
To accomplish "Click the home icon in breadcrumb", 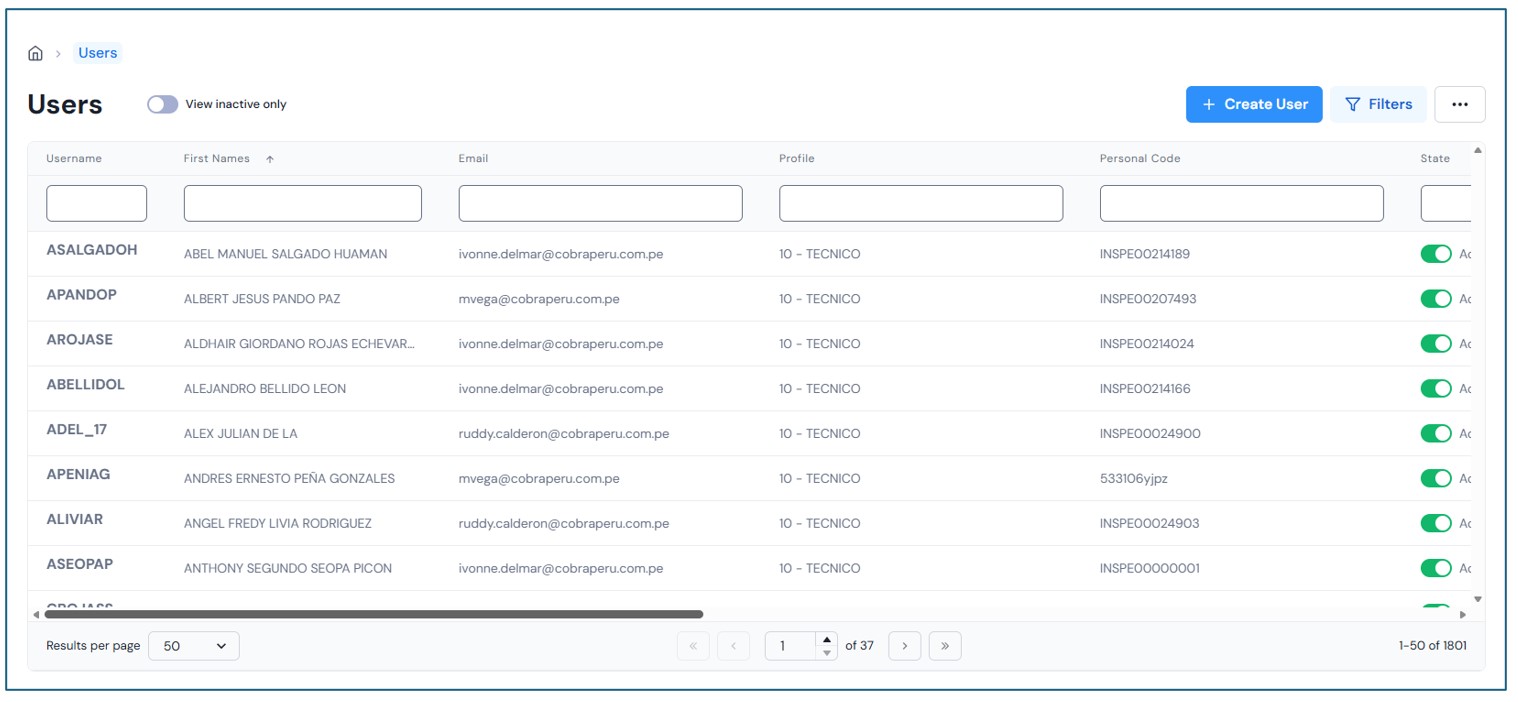I will point(36,54).
